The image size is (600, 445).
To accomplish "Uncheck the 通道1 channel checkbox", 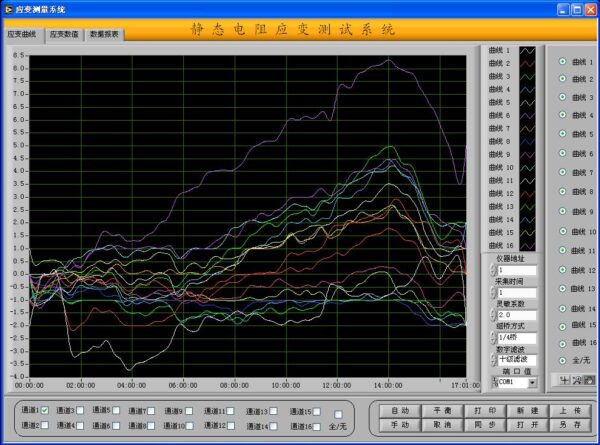I will tap(45, 411).
